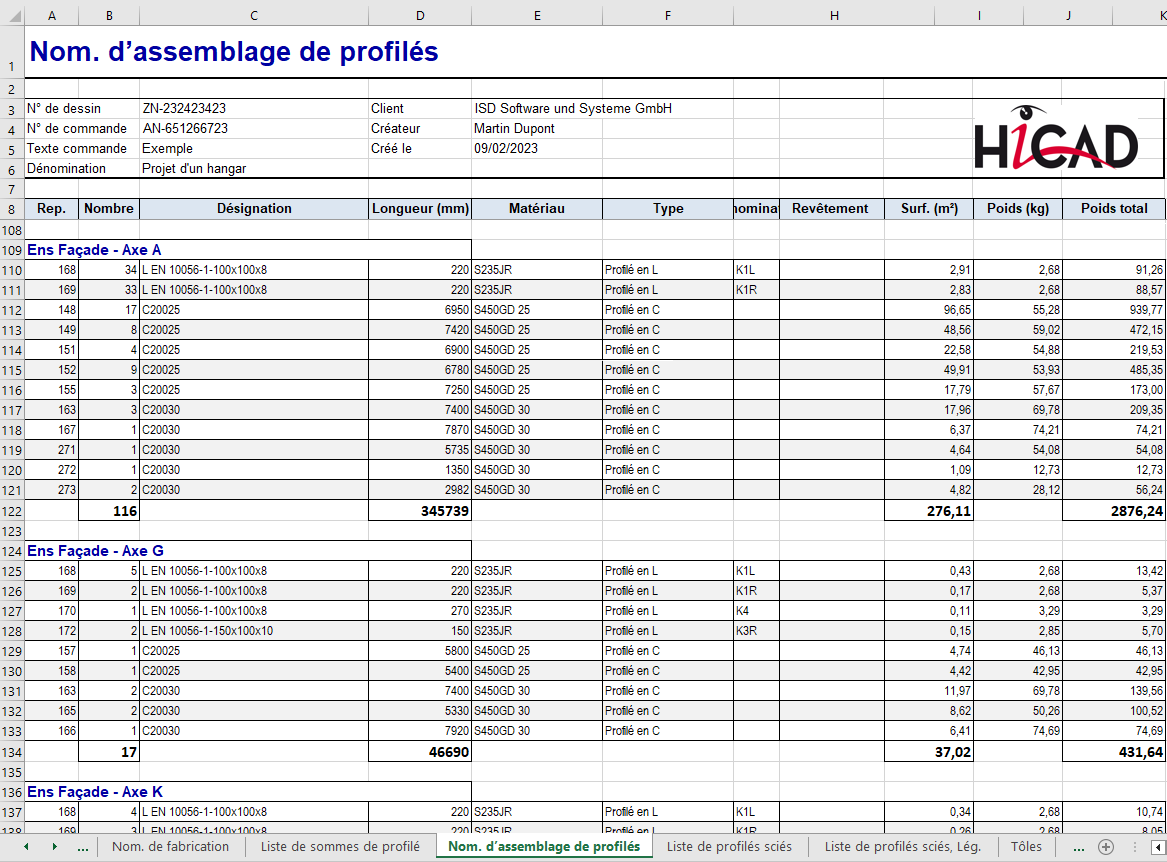Click the Matériau column heading
The height and width of the screenshot is (862, 1167).
(x=537, y=209)
